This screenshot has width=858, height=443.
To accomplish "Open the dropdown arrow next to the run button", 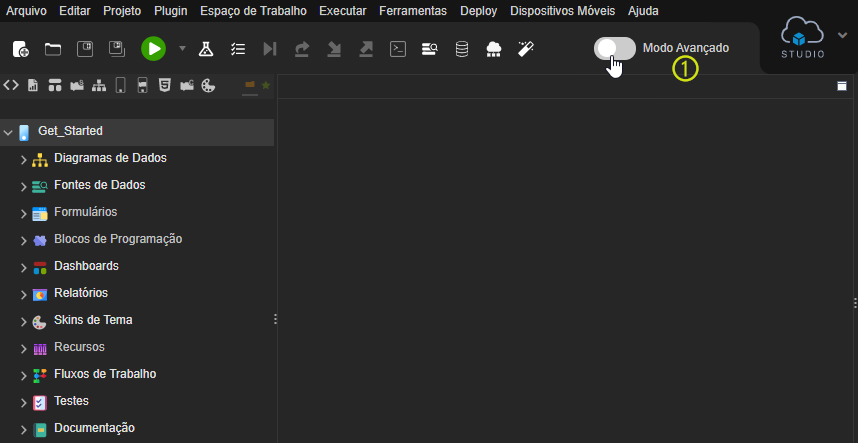I will (x=182, y=49).
